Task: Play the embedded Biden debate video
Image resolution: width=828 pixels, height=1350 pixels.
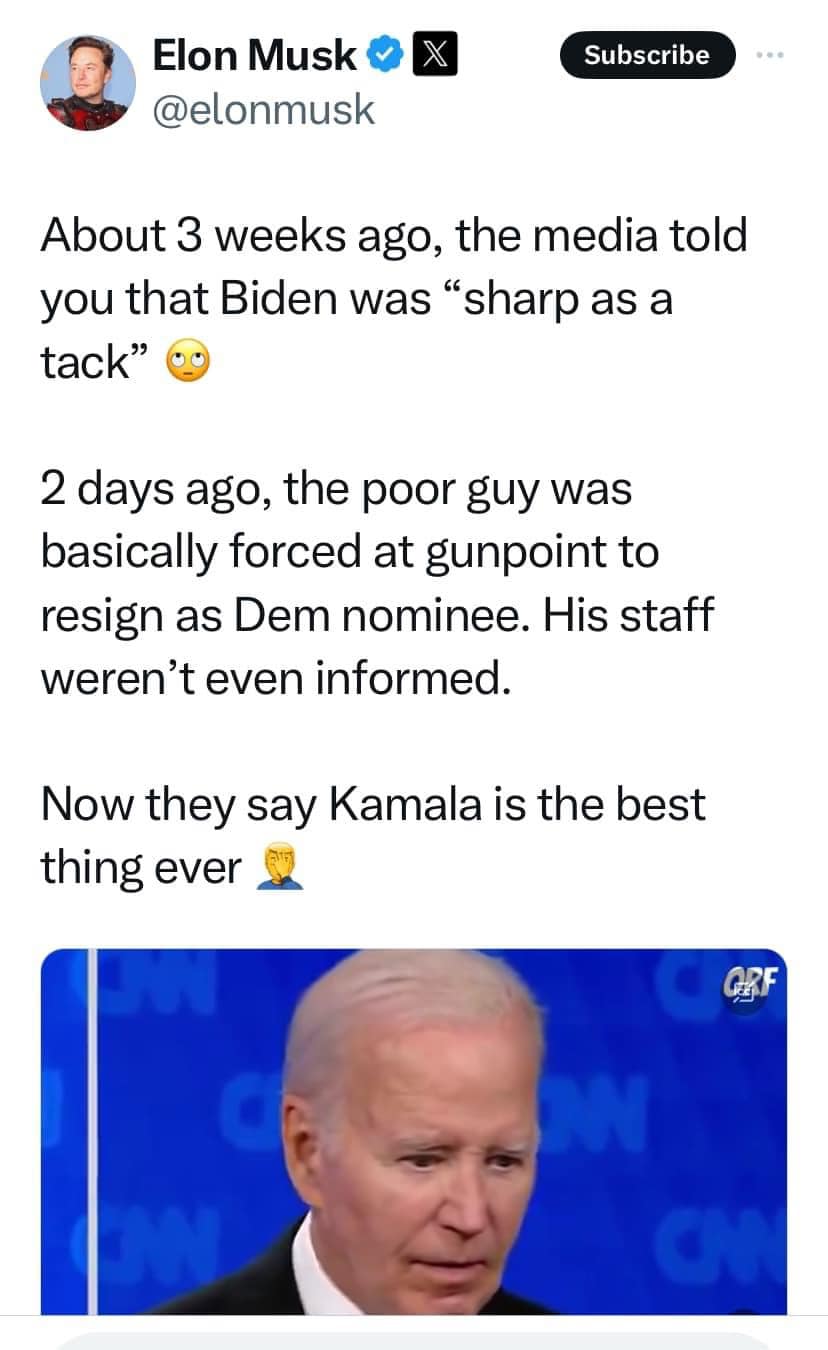Action: point(414,1131)
